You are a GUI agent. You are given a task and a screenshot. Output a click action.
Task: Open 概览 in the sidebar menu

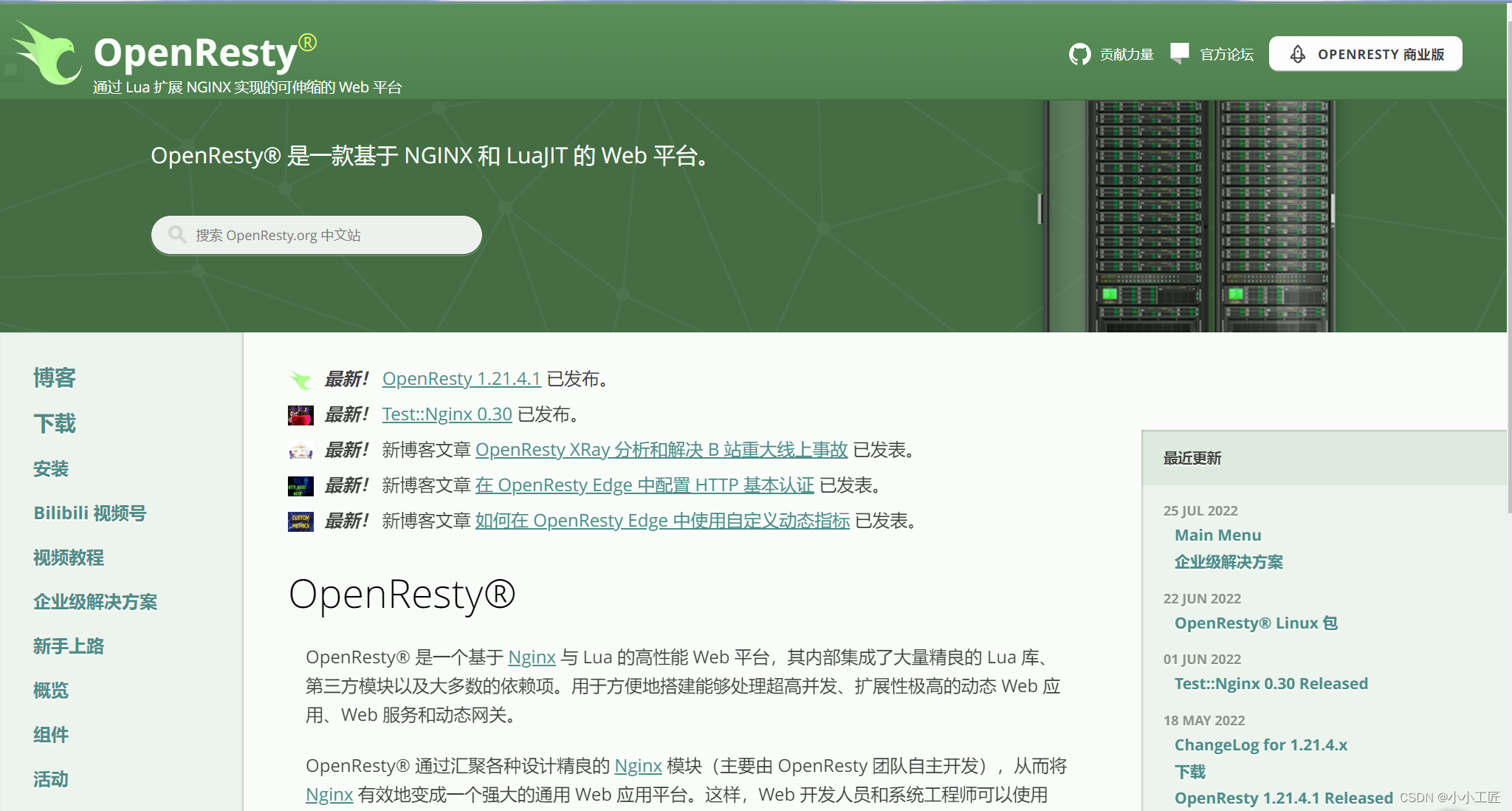click(x=51, y=691)
